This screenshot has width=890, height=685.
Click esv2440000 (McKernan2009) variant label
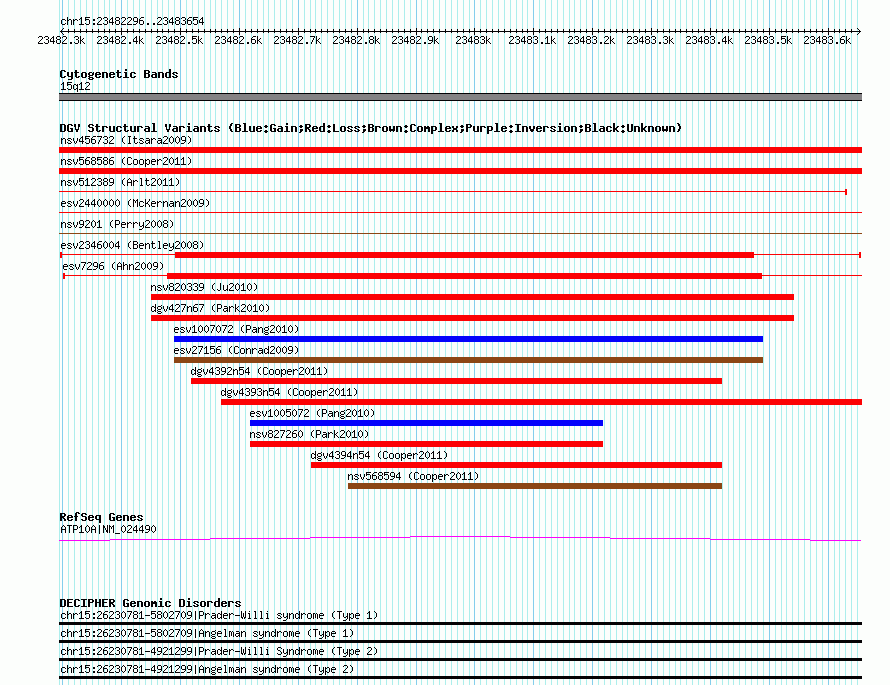pyautogui.click(x=135, y=203)
